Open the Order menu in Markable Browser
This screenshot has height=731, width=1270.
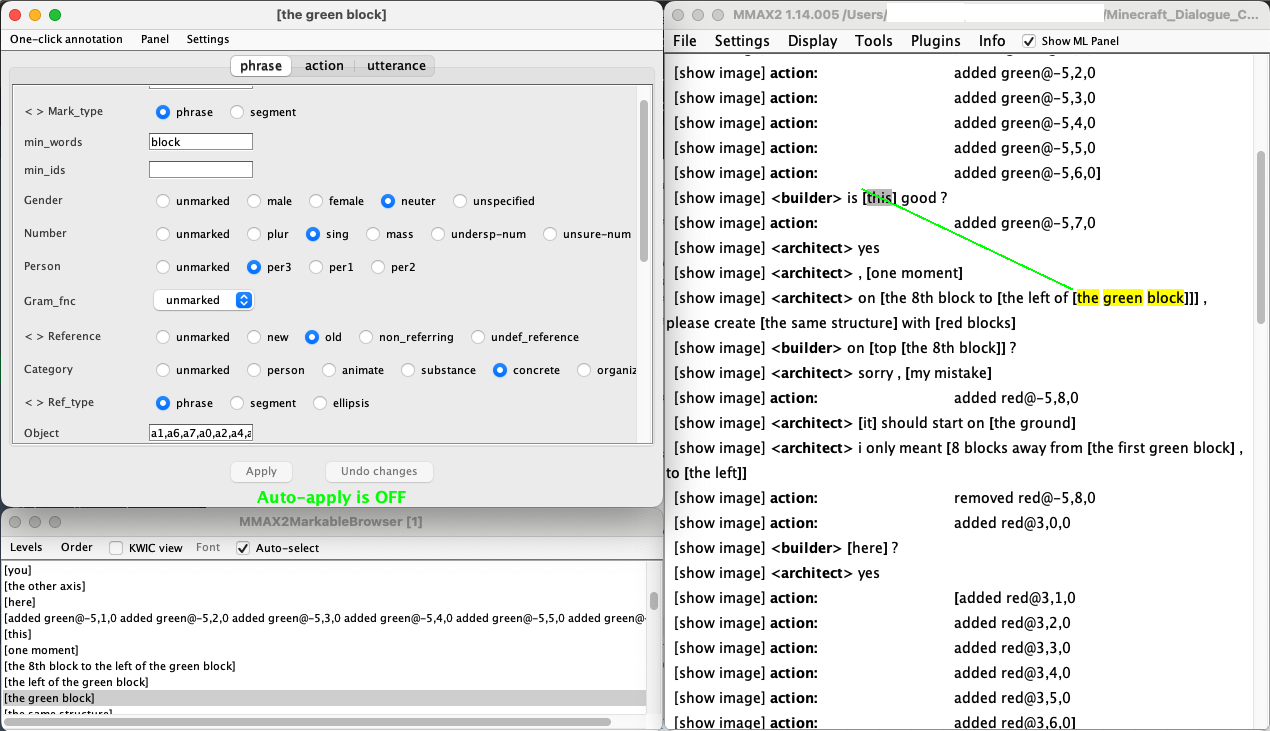pos(77,547)
